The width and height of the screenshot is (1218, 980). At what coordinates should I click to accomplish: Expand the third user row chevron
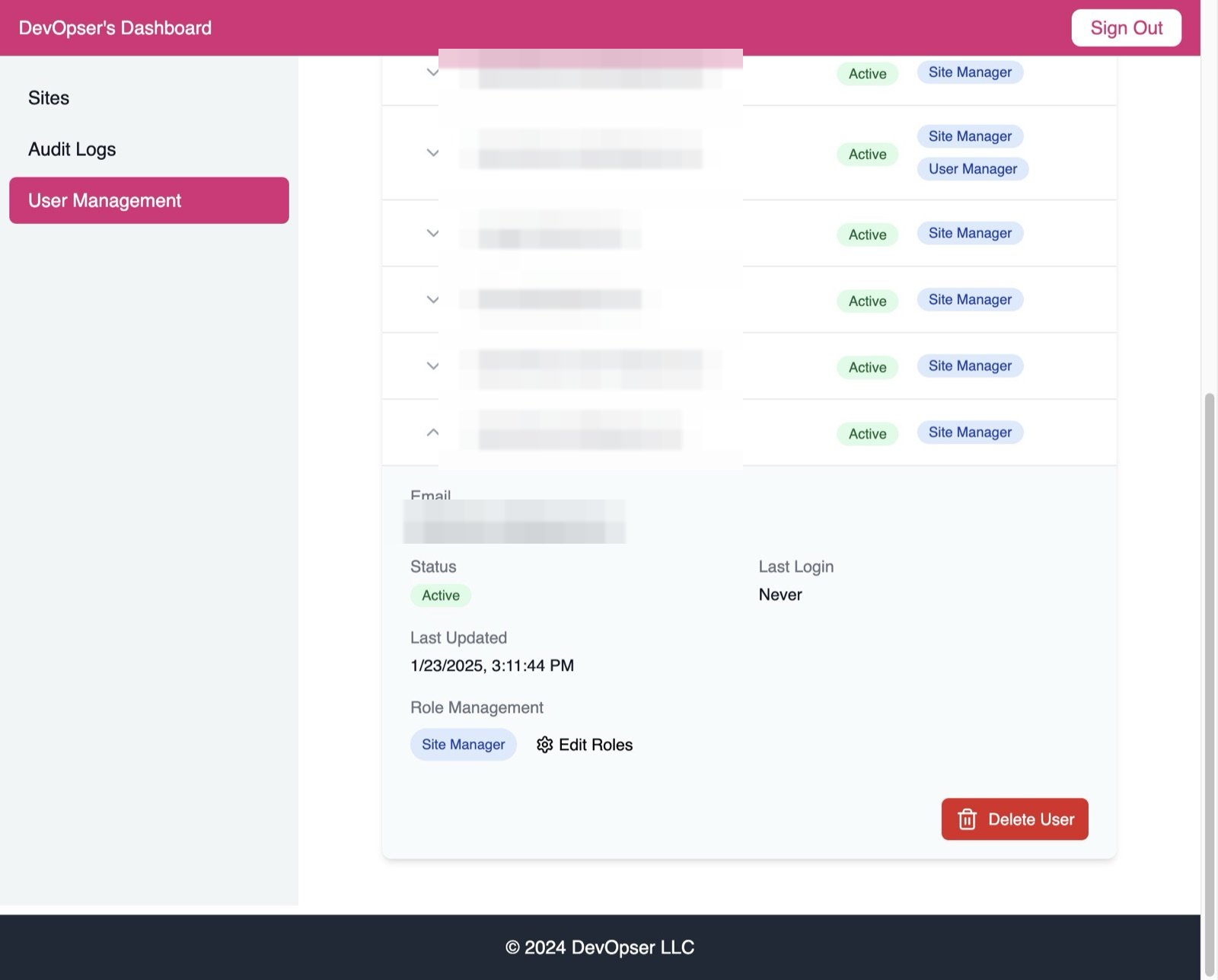(x=432, y=233)
